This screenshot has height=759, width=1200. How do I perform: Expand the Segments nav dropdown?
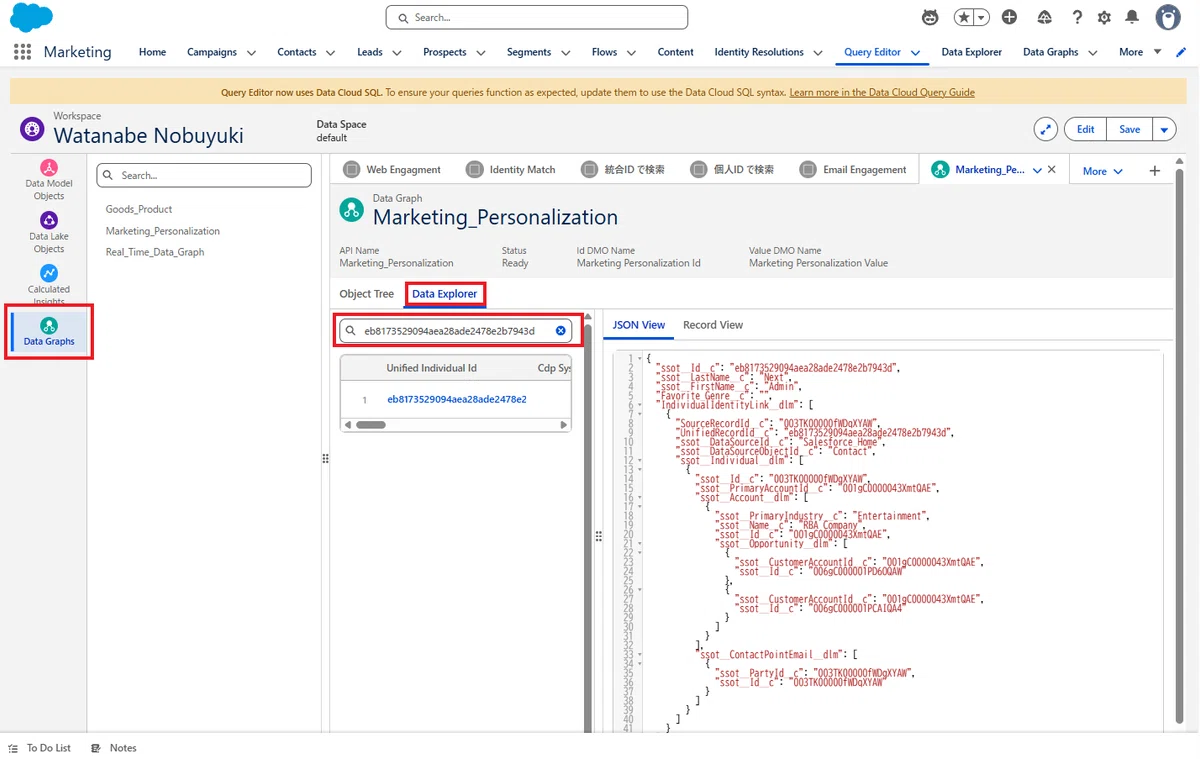[x=565, y=53]
